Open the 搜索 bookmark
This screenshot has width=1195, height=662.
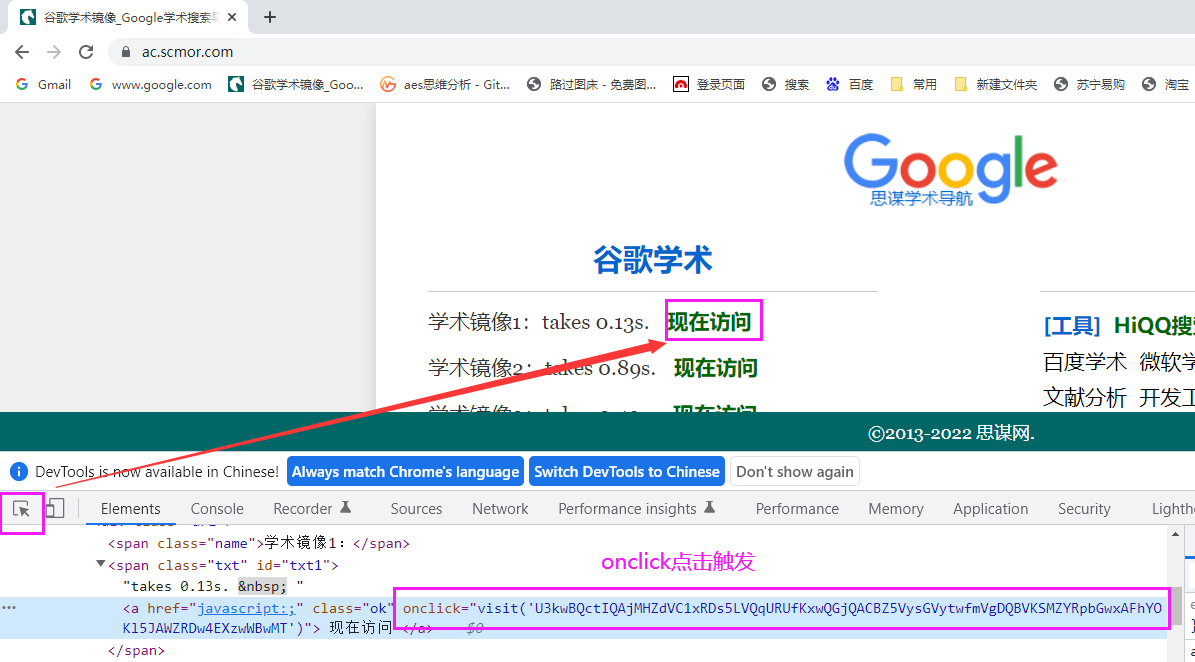(786, 85)
